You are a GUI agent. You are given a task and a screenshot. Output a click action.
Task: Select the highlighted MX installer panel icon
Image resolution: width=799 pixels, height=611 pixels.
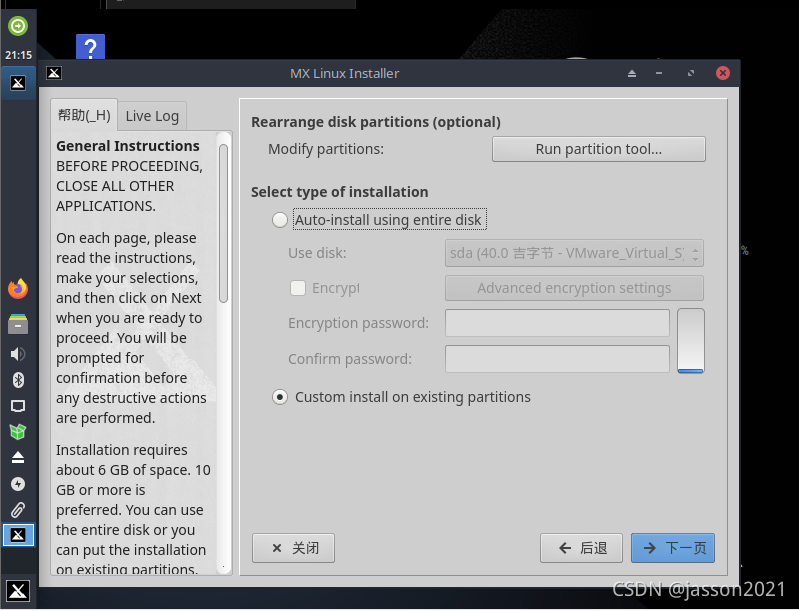tap(18, 535)
